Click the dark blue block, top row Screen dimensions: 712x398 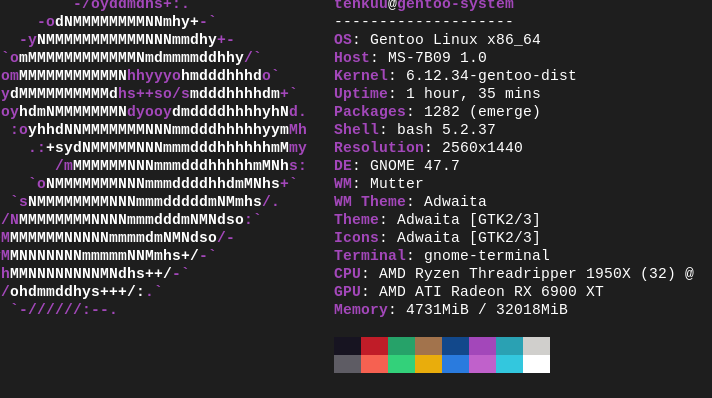pyautogui.click(x=455, y=346)
